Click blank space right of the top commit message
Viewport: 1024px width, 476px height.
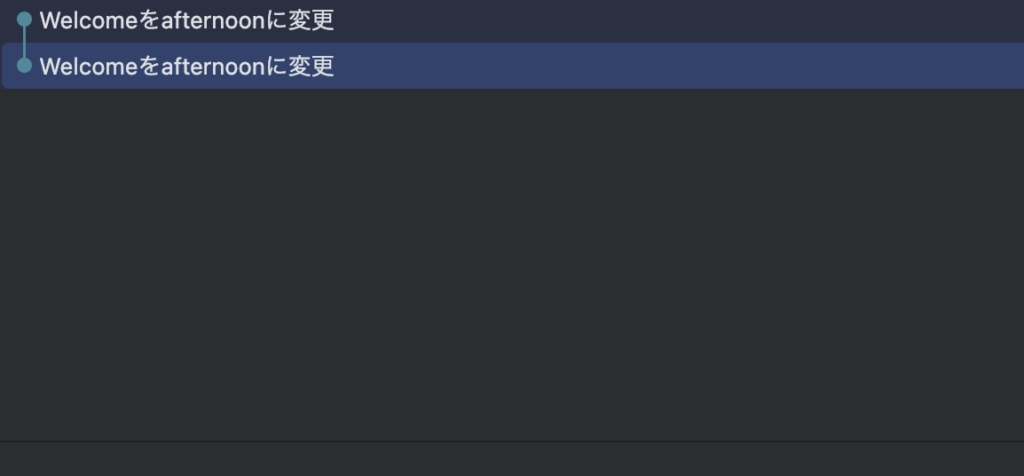click(x=679, y=20)
